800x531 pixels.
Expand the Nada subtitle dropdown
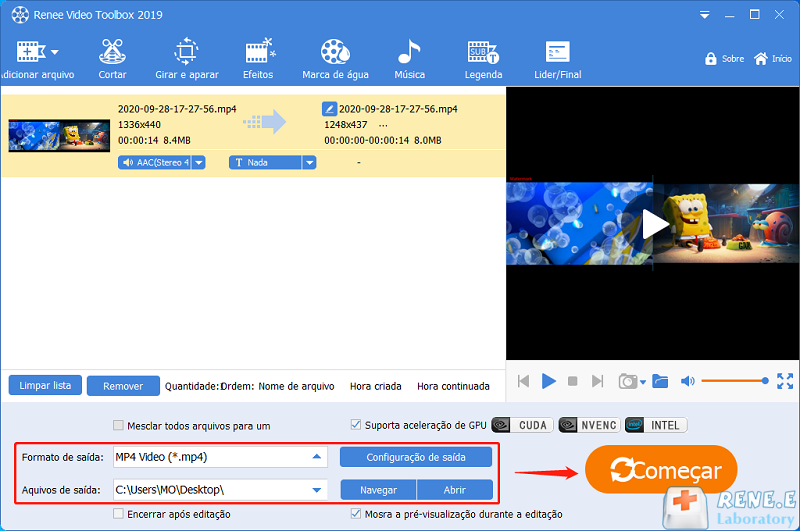pos(309,163)
